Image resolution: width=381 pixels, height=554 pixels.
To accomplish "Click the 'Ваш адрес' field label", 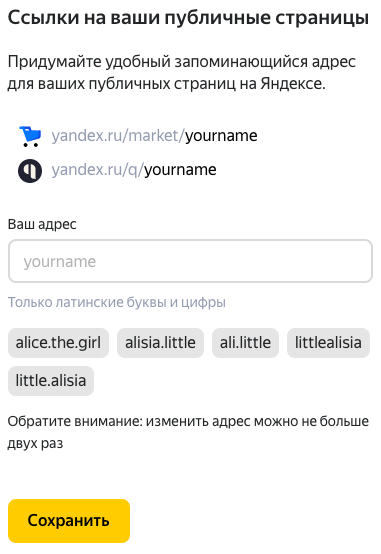I will [42, 224].
